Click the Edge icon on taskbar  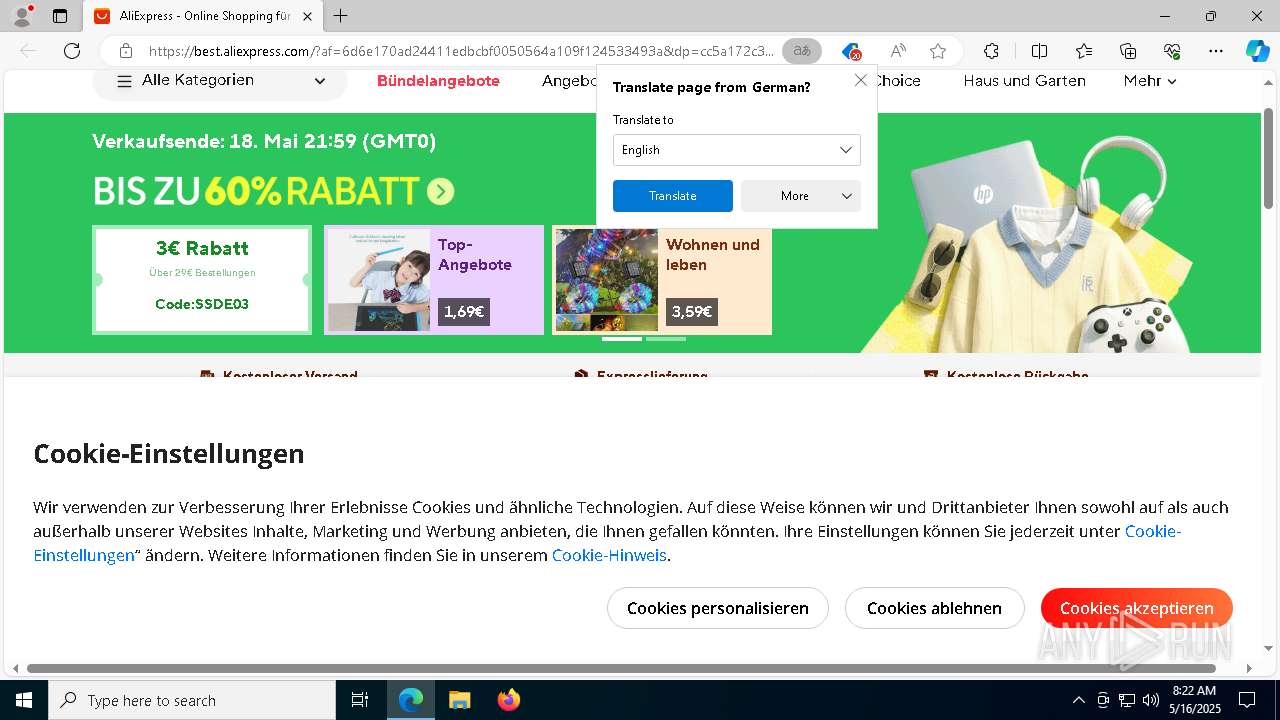[x=411, y=700]
